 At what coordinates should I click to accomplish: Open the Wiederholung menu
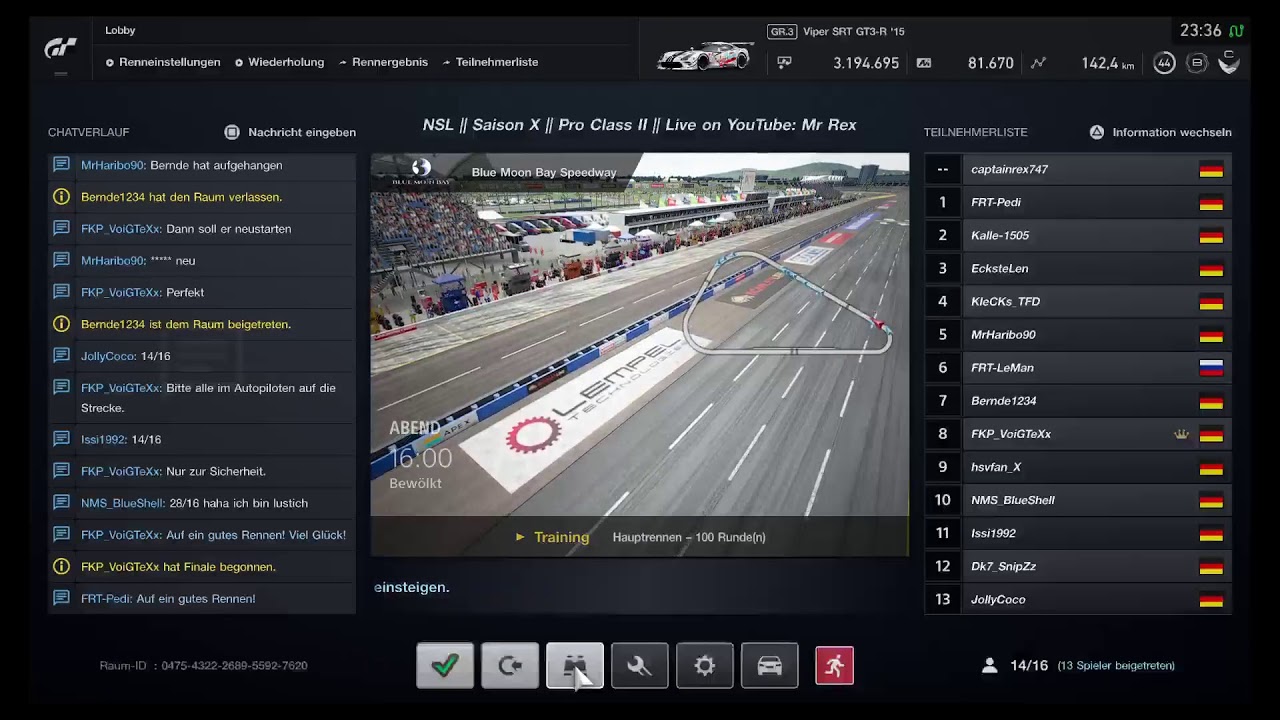(279, 62)
